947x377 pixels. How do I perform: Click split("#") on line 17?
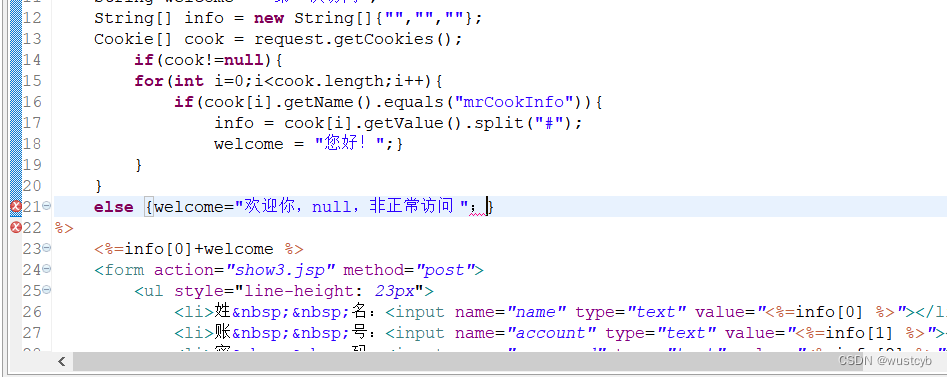point(523,123)
